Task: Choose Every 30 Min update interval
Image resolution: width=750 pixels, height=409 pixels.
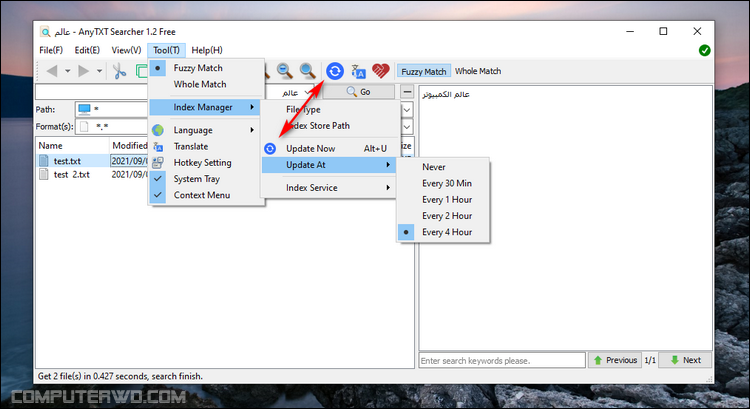Action: click(443, 183)
